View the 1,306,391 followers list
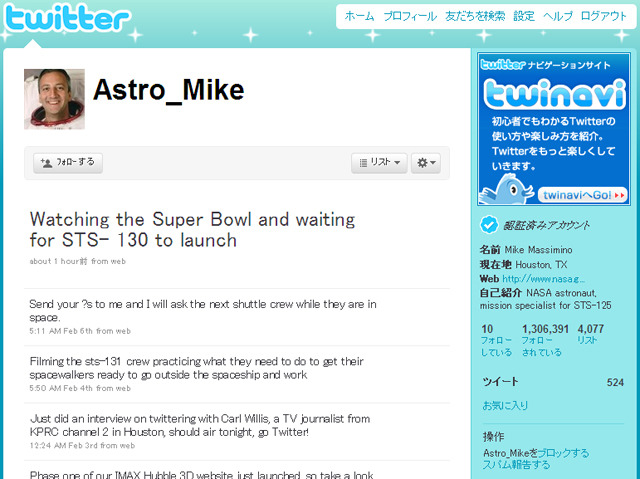Screen dimensions: 640x479 tap(544, 340)
